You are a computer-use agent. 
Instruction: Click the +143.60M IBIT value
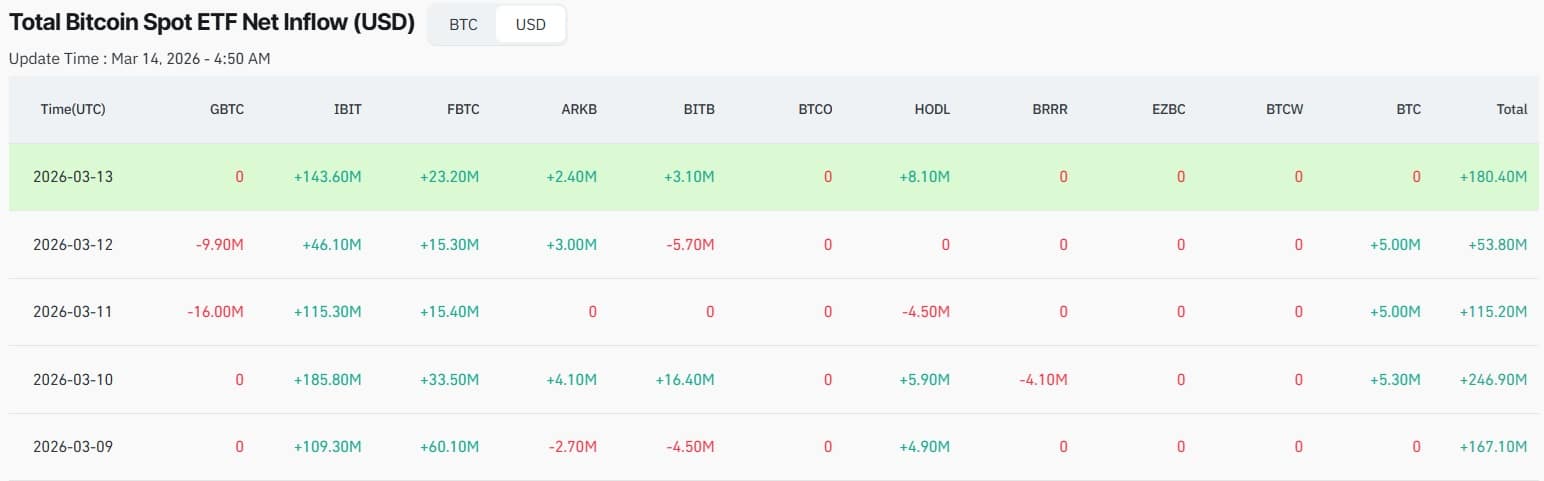click(327, 177)
